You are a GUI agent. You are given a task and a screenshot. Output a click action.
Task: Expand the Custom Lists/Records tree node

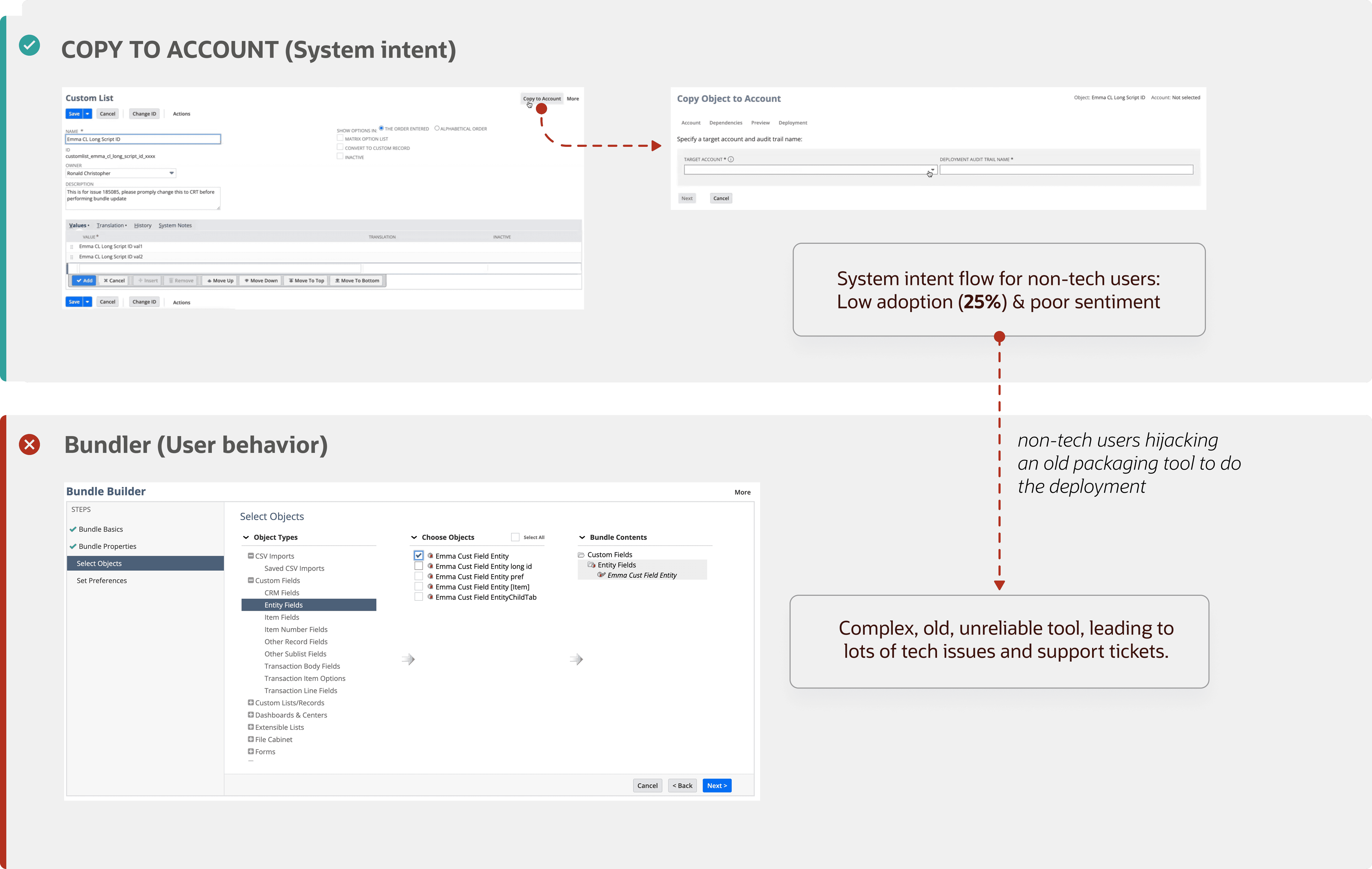[251, 703]
